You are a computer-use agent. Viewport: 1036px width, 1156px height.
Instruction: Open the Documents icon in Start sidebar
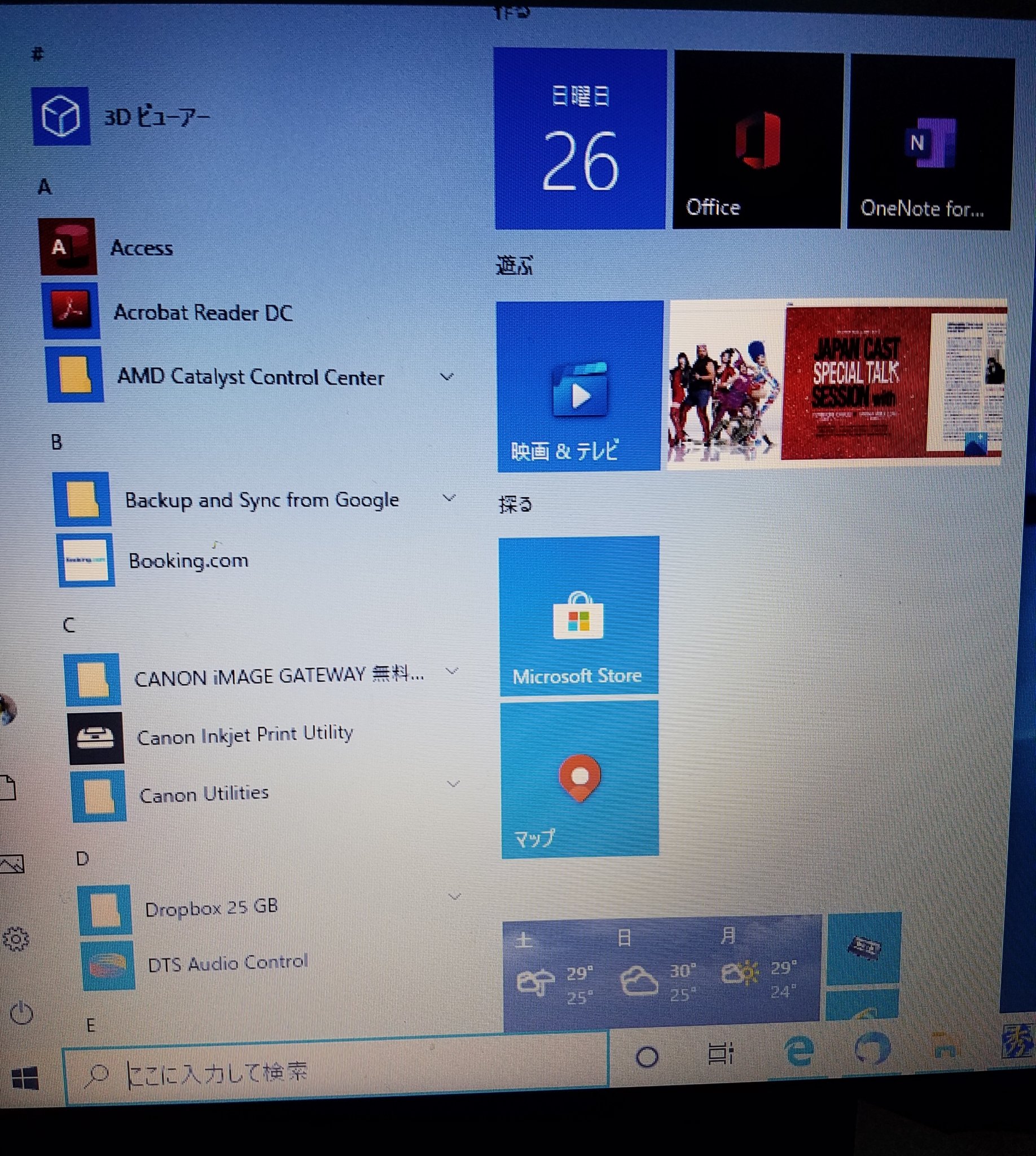tap(8, 788)
